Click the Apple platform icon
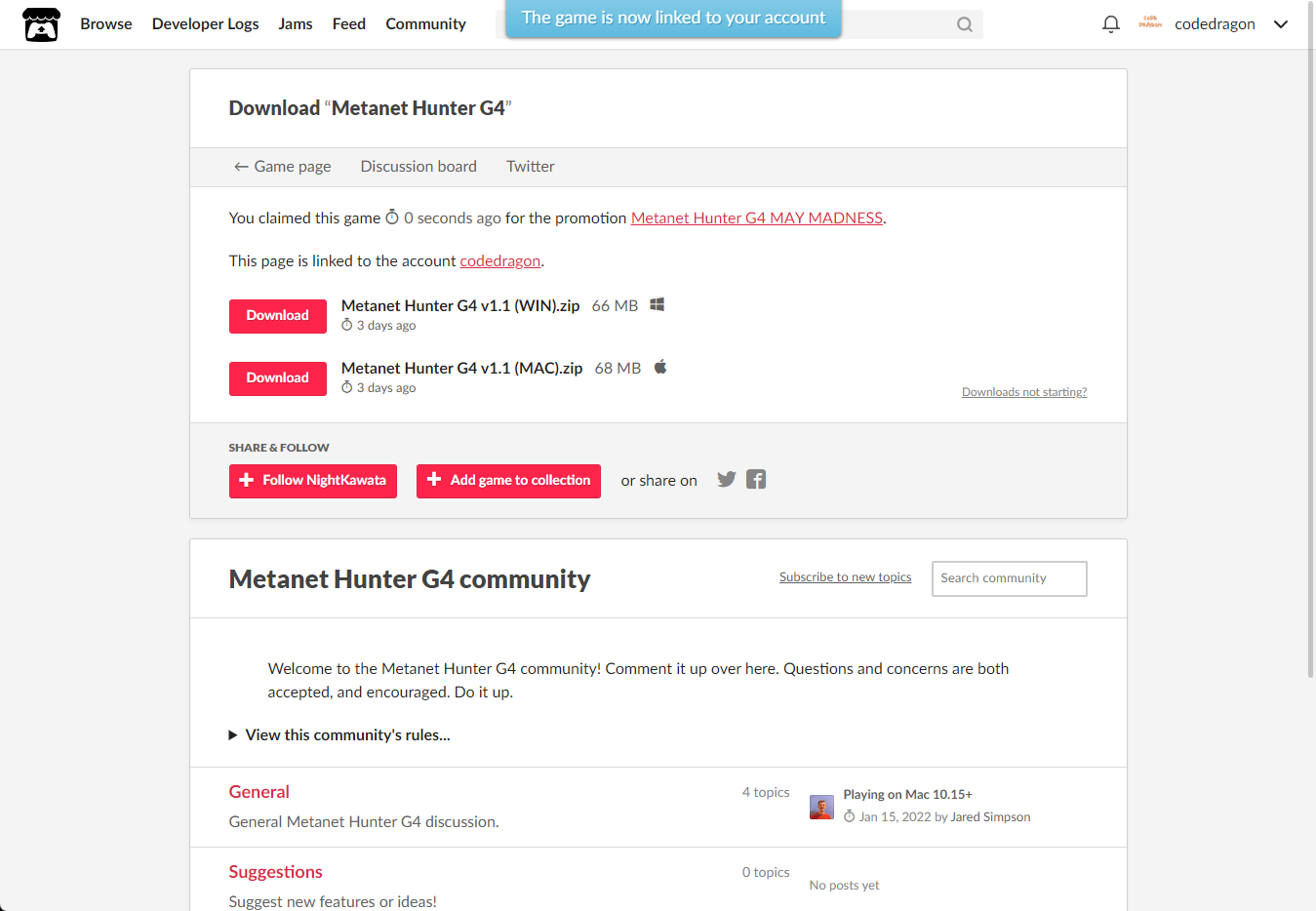 pyautogui.click(x=660, y=367)
